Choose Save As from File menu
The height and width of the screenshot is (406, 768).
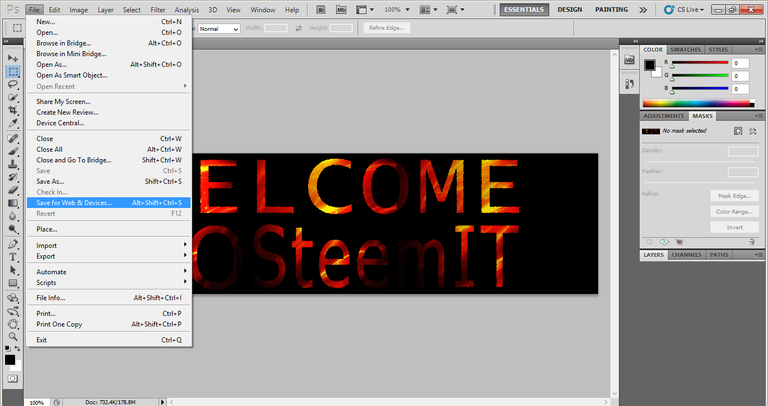[x=109, y=181]
